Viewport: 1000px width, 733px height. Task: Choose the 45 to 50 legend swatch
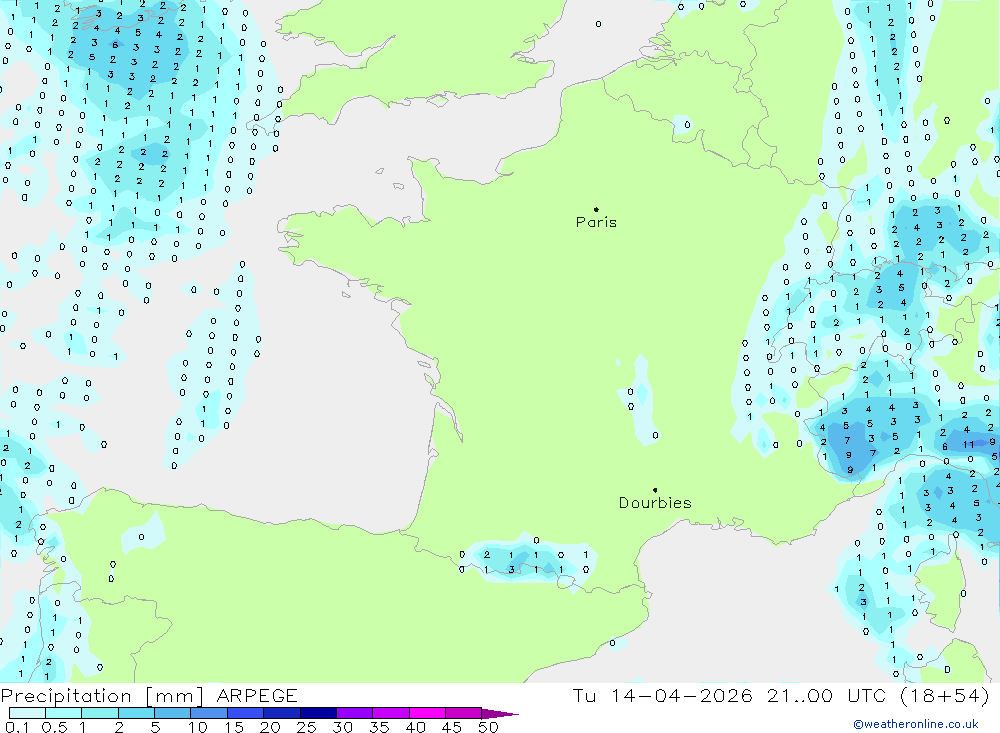[x=463, y=713]
